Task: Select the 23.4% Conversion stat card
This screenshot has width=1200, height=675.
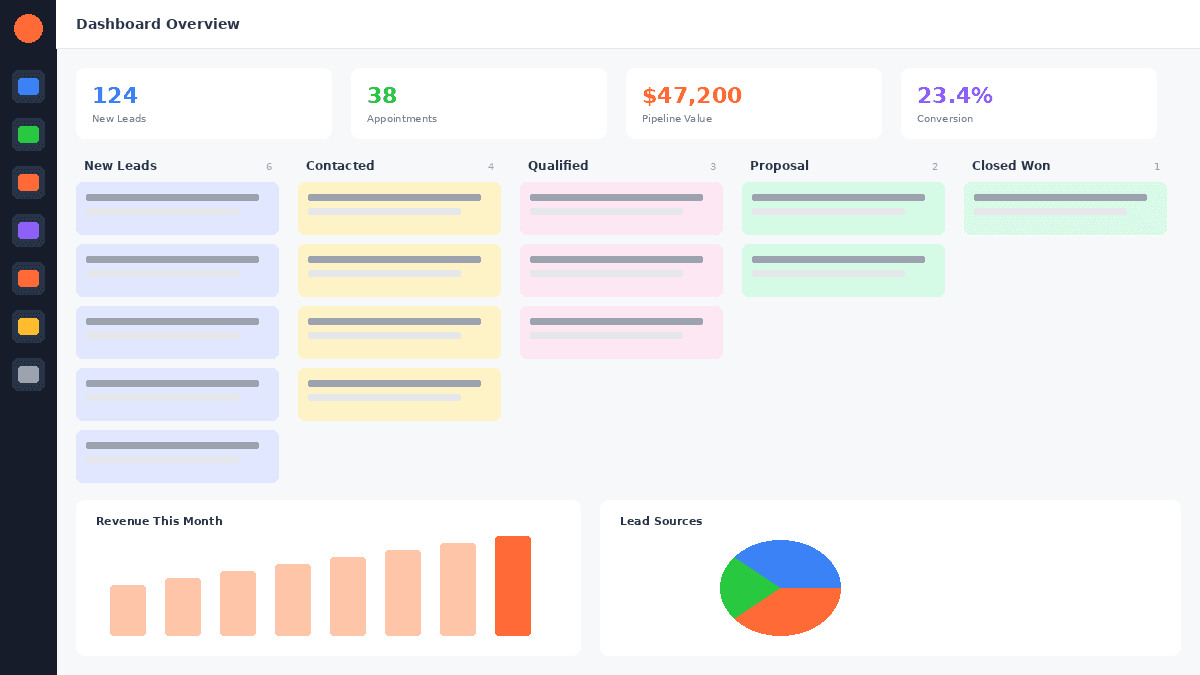Action: click(x=1028, y=103)
